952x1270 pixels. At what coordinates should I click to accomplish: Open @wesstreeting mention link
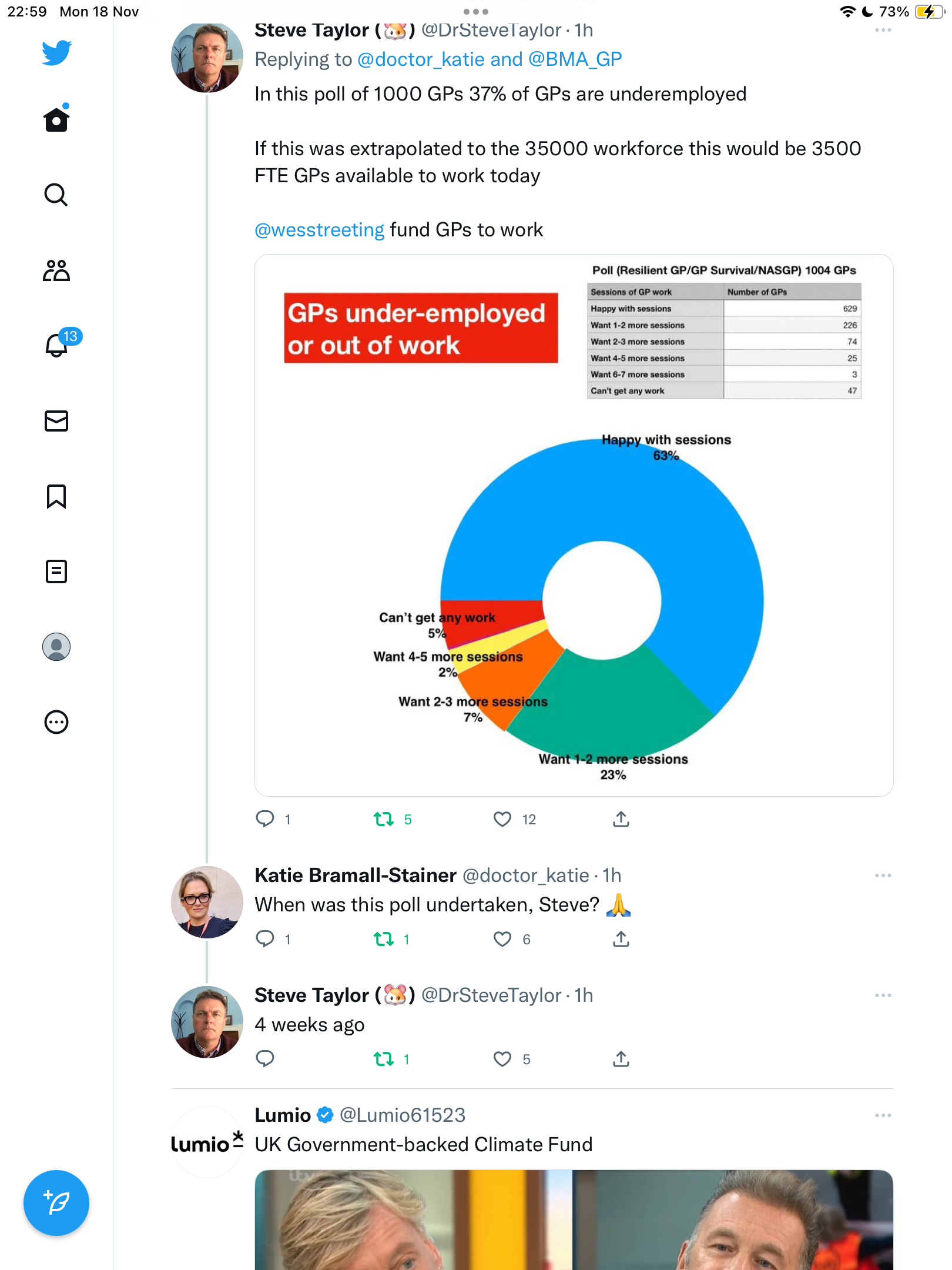click(x=319, y=230)
